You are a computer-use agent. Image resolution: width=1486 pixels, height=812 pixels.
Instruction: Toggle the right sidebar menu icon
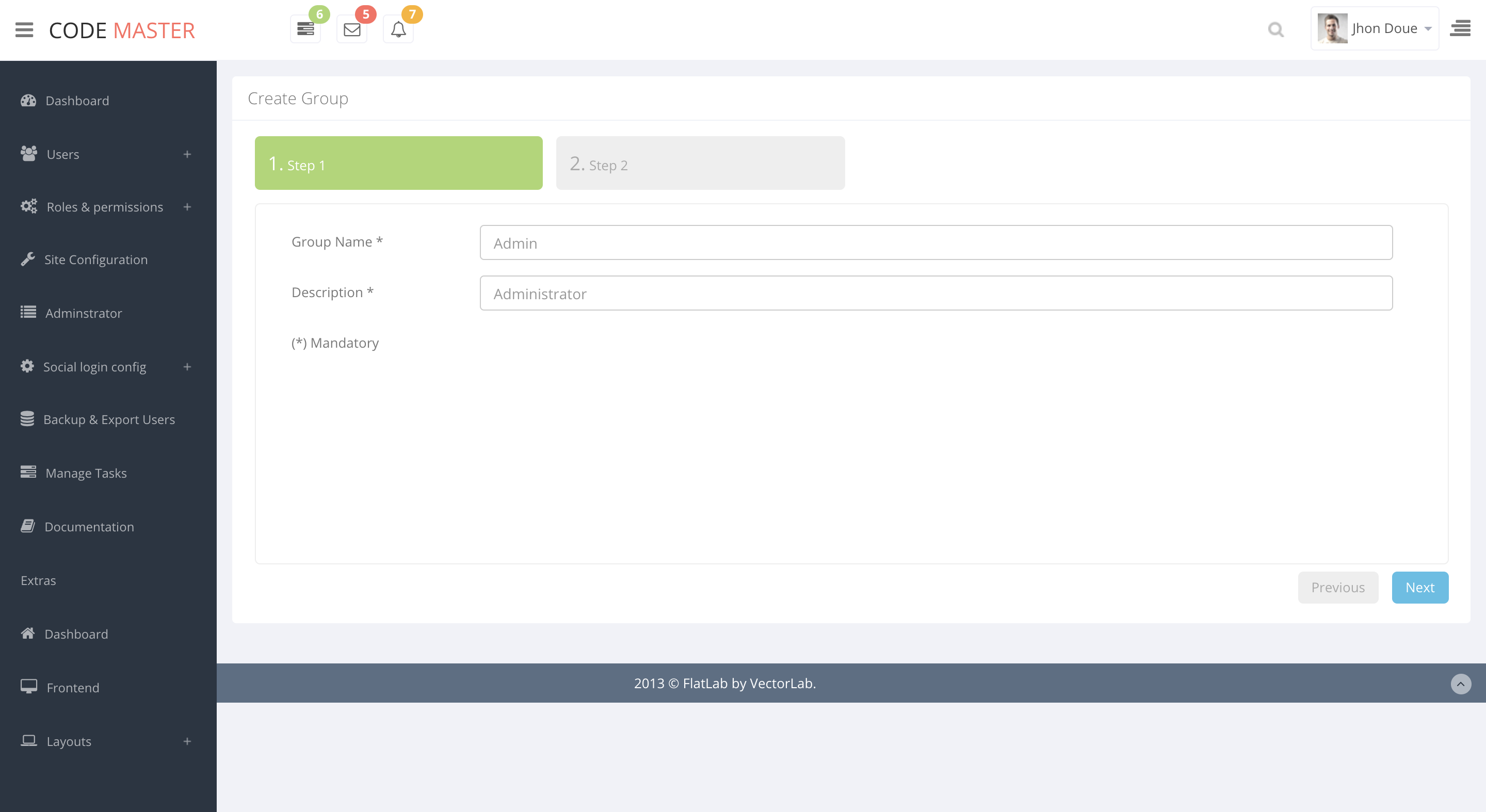pyautogui.click(x=1460, y=28)
